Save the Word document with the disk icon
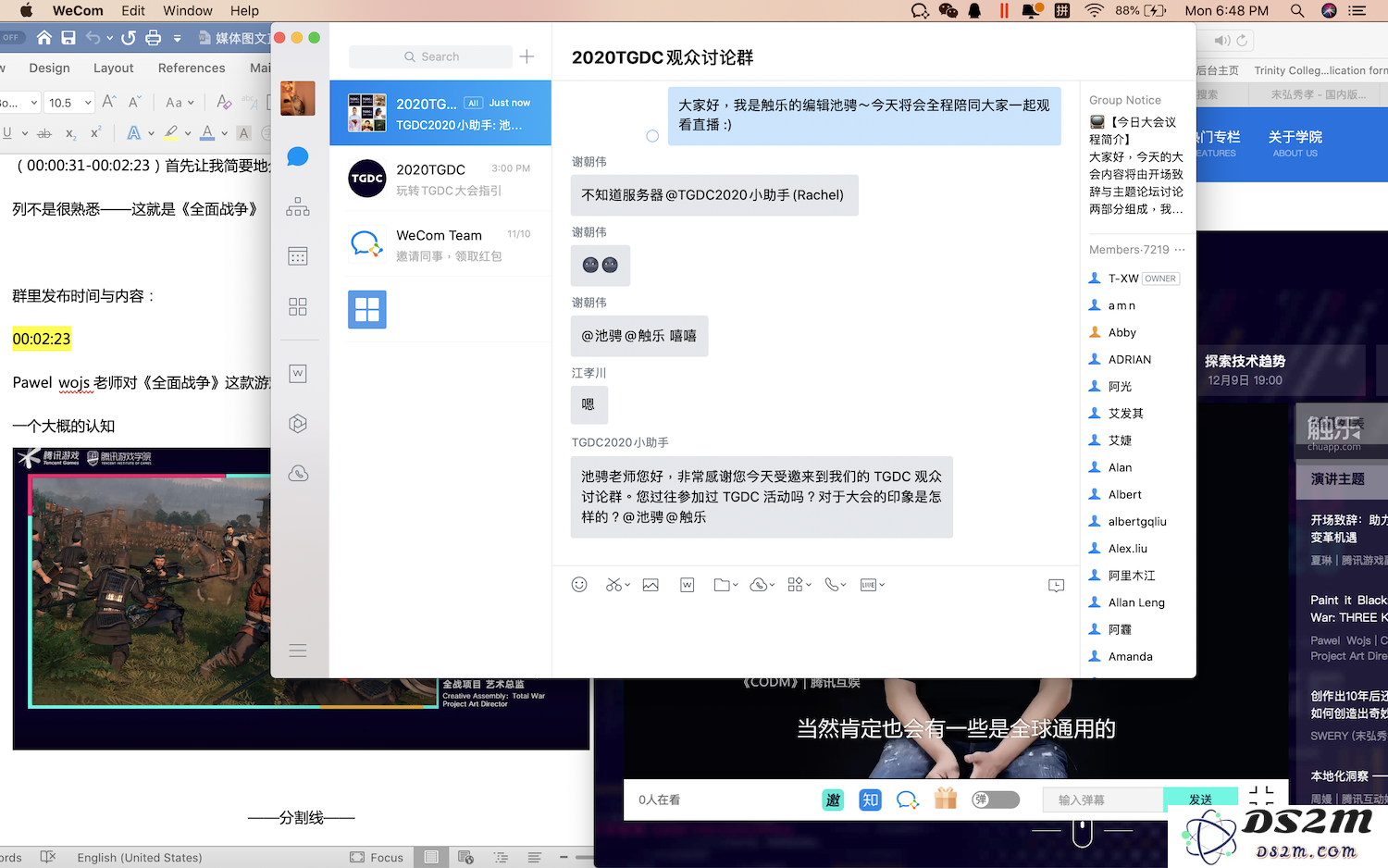 point(68,38)
